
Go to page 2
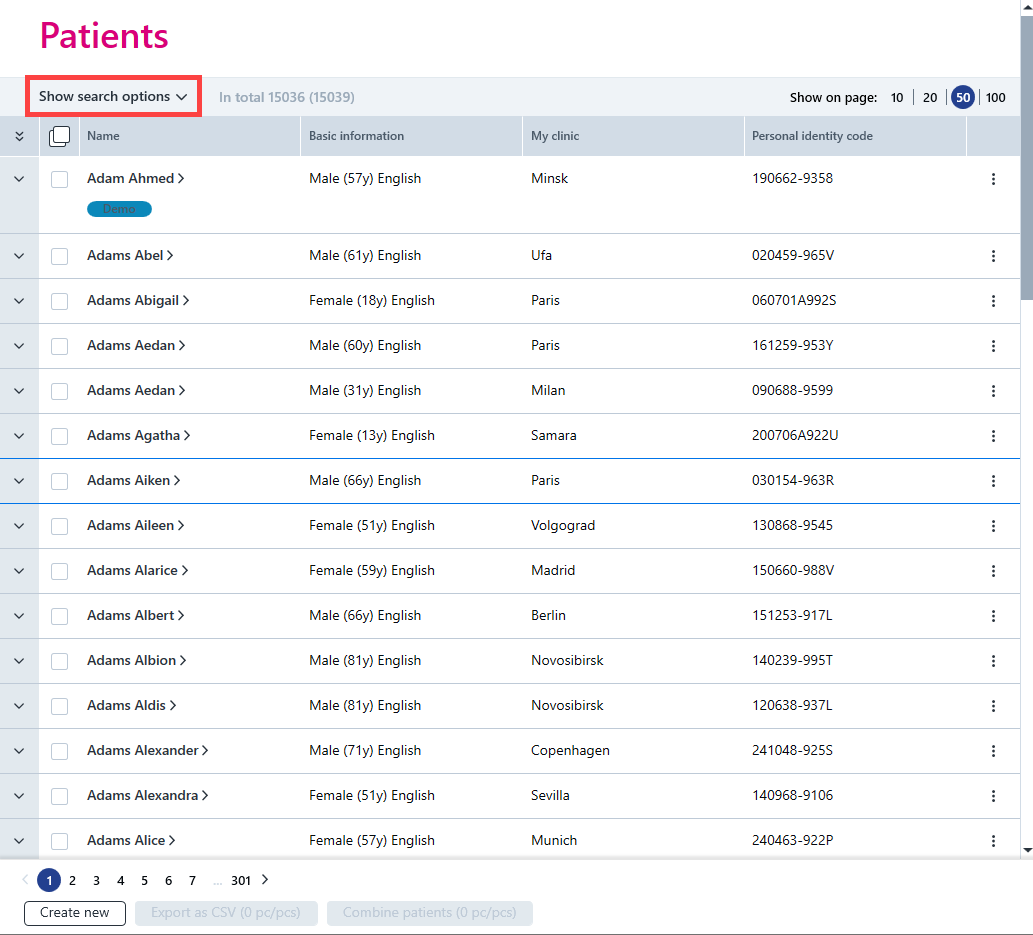(72, 880)
